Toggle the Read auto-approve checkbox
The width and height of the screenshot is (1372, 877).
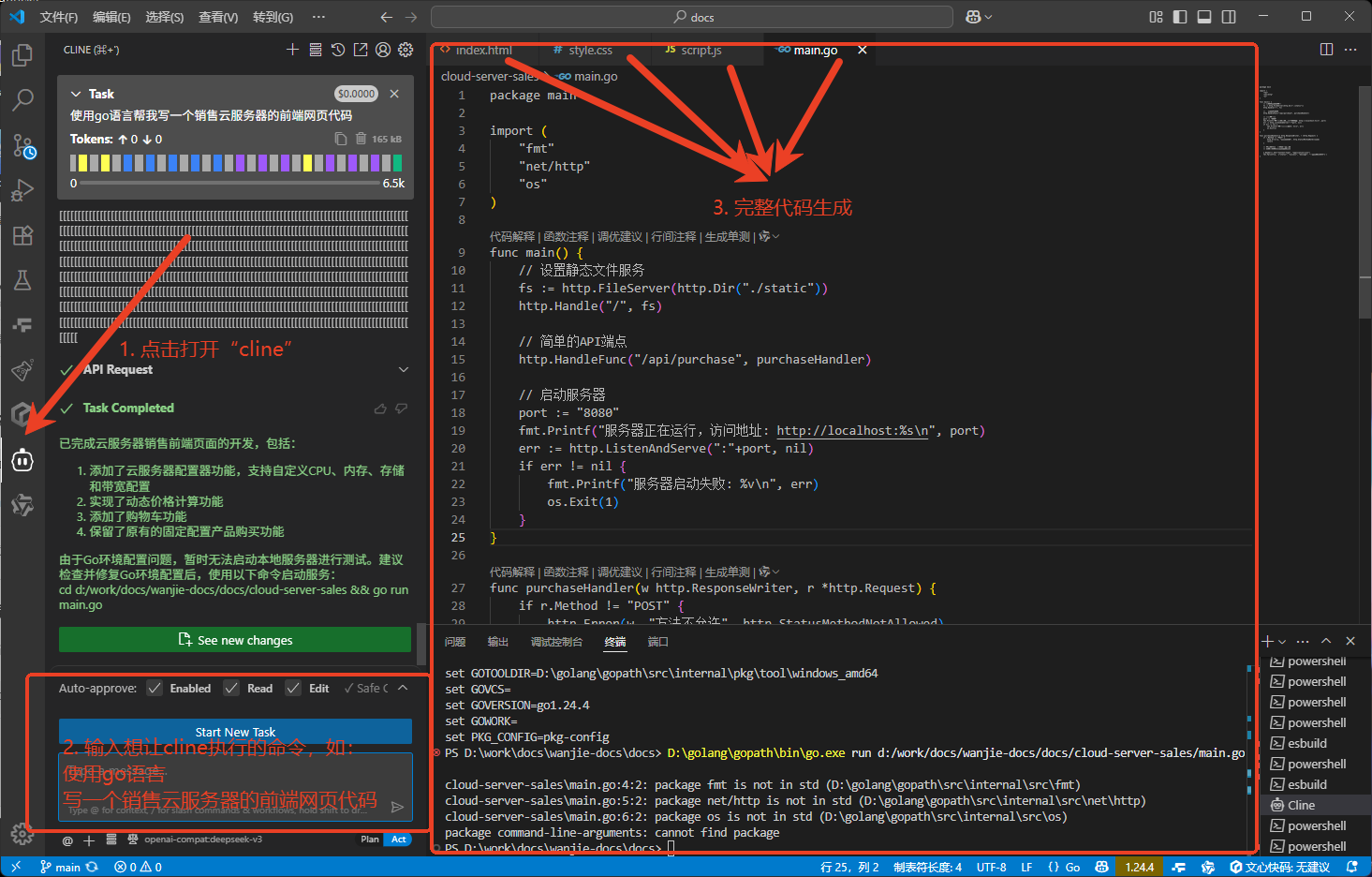click(x=231, y=689)
